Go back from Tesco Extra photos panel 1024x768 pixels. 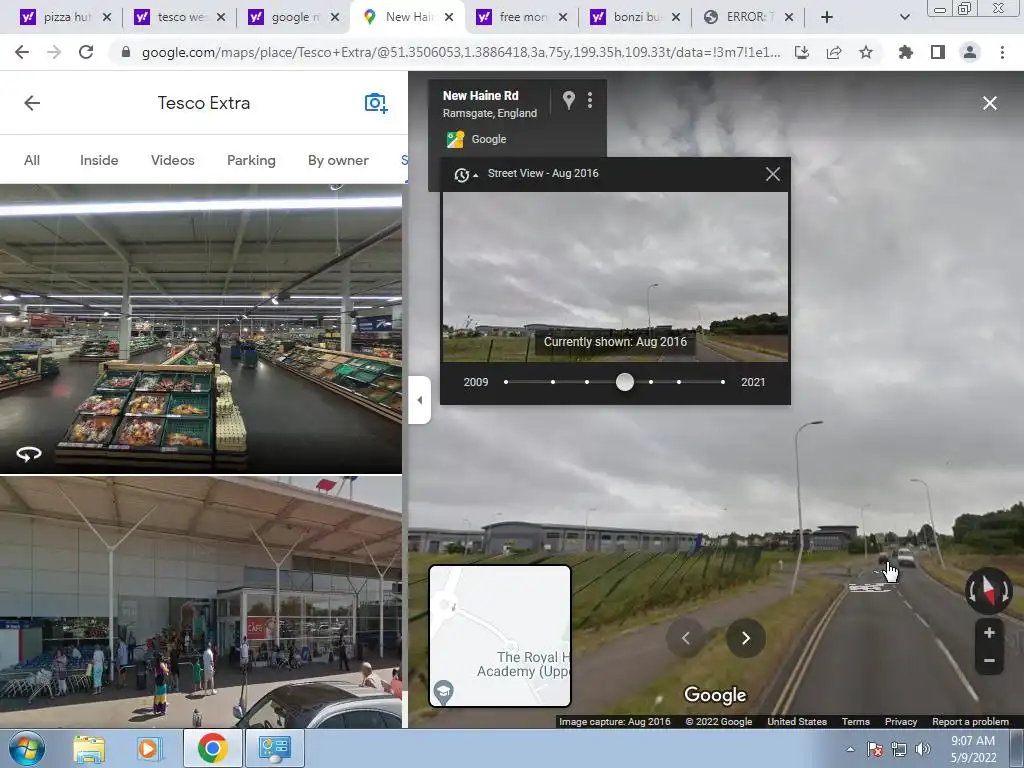point(32,103)
